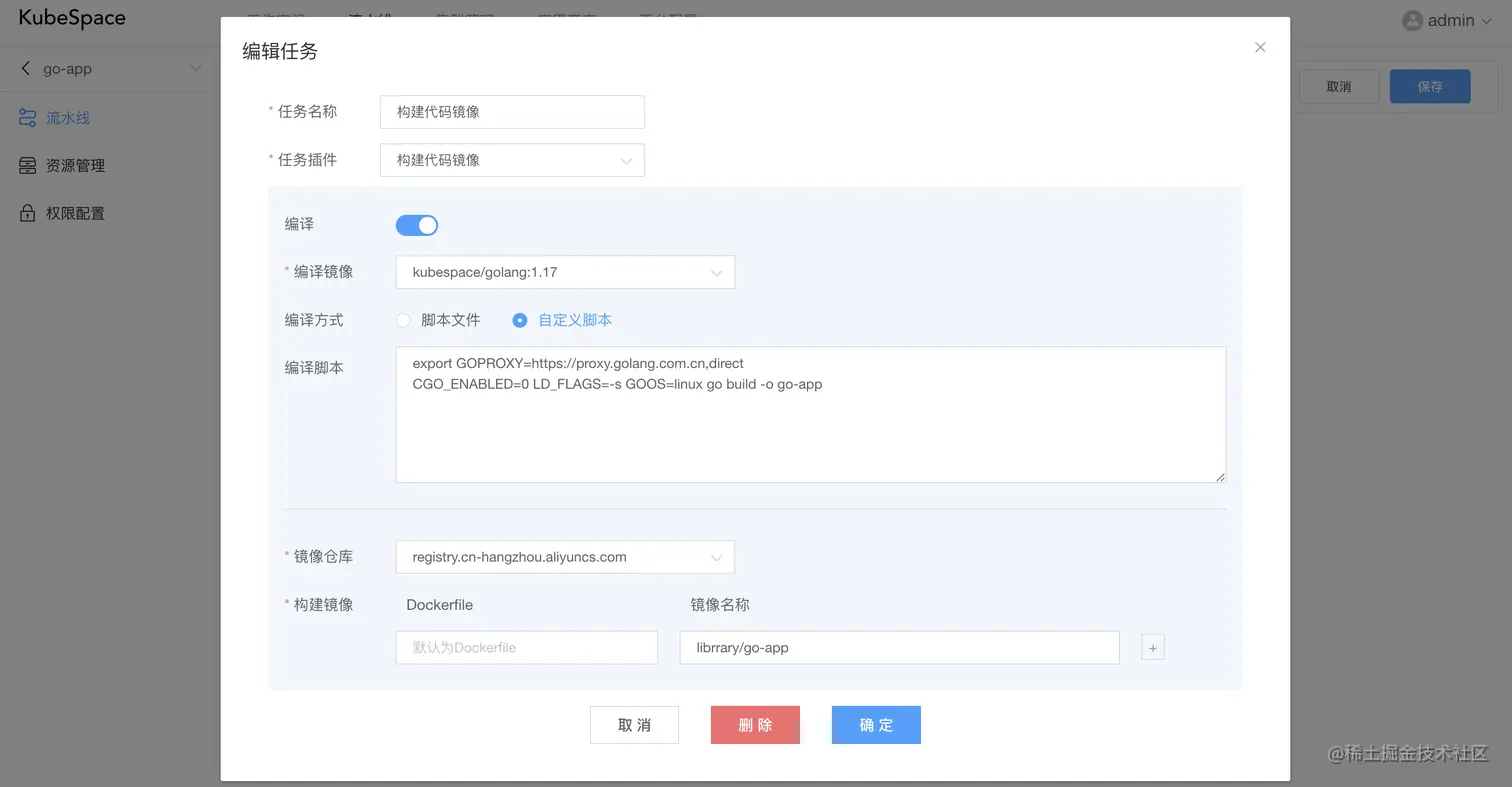Click the 任务名称 label
Viewport: 1512px width, 787px height.
307,112
